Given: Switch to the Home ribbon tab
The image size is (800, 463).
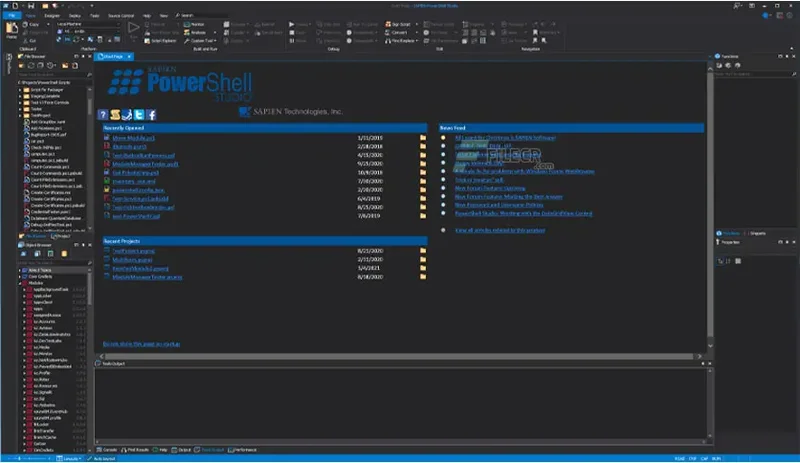Looking at the screenshot, I should [x=31, y=16].
